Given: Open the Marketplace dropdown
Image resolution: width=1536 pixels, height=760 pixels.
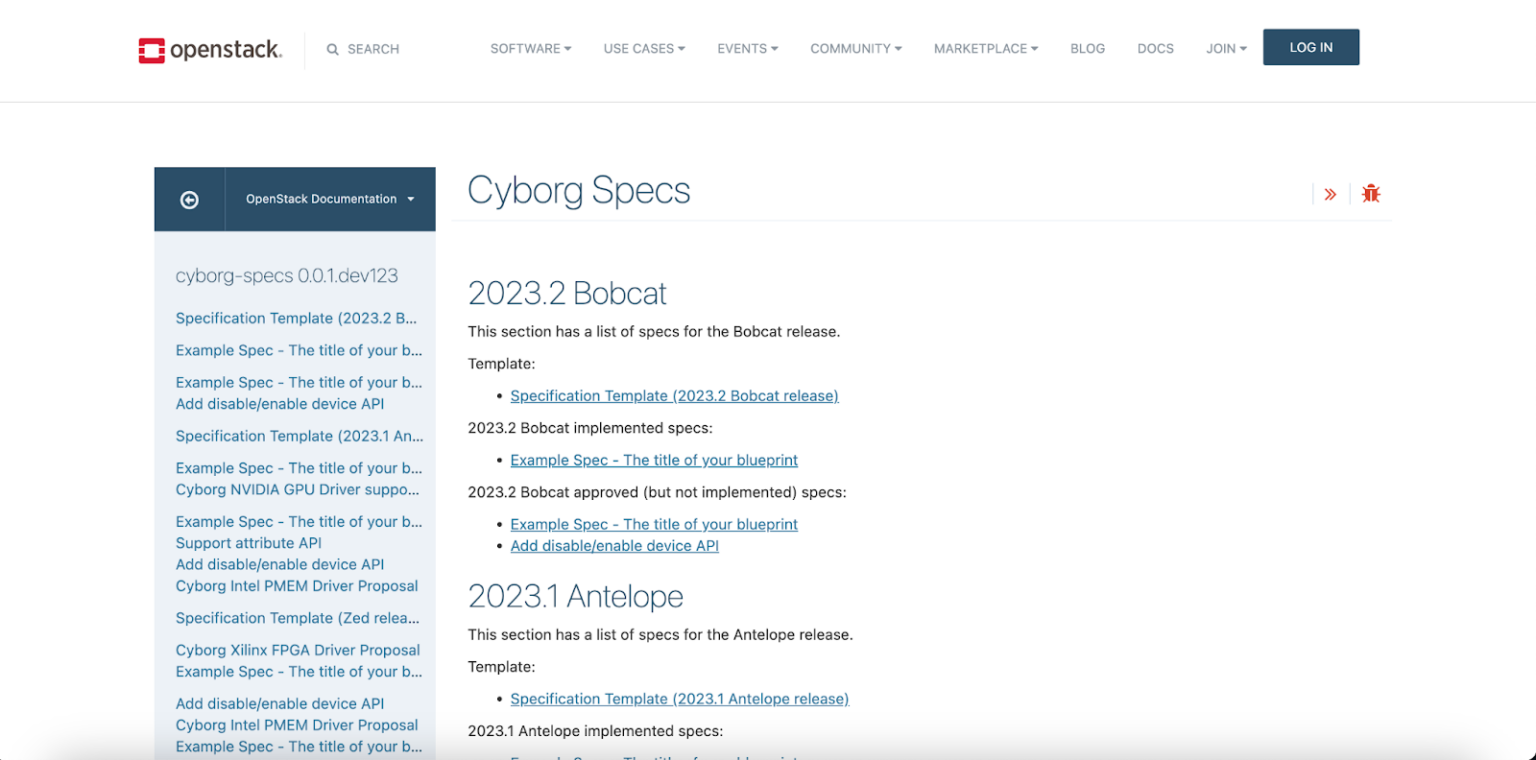Looking at the screenshot, I should 986,48.
